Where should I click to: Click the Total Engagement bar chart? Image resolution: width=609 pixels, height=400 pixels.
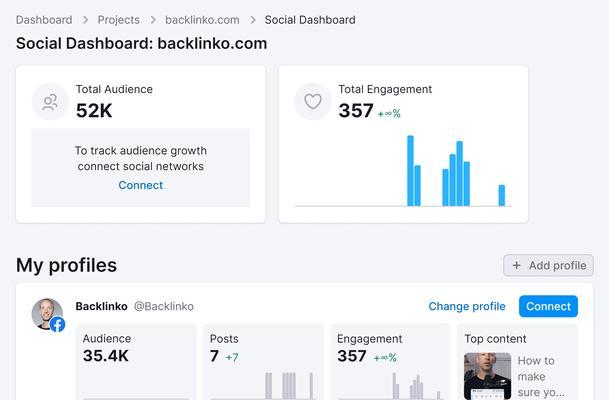(403, 170)
